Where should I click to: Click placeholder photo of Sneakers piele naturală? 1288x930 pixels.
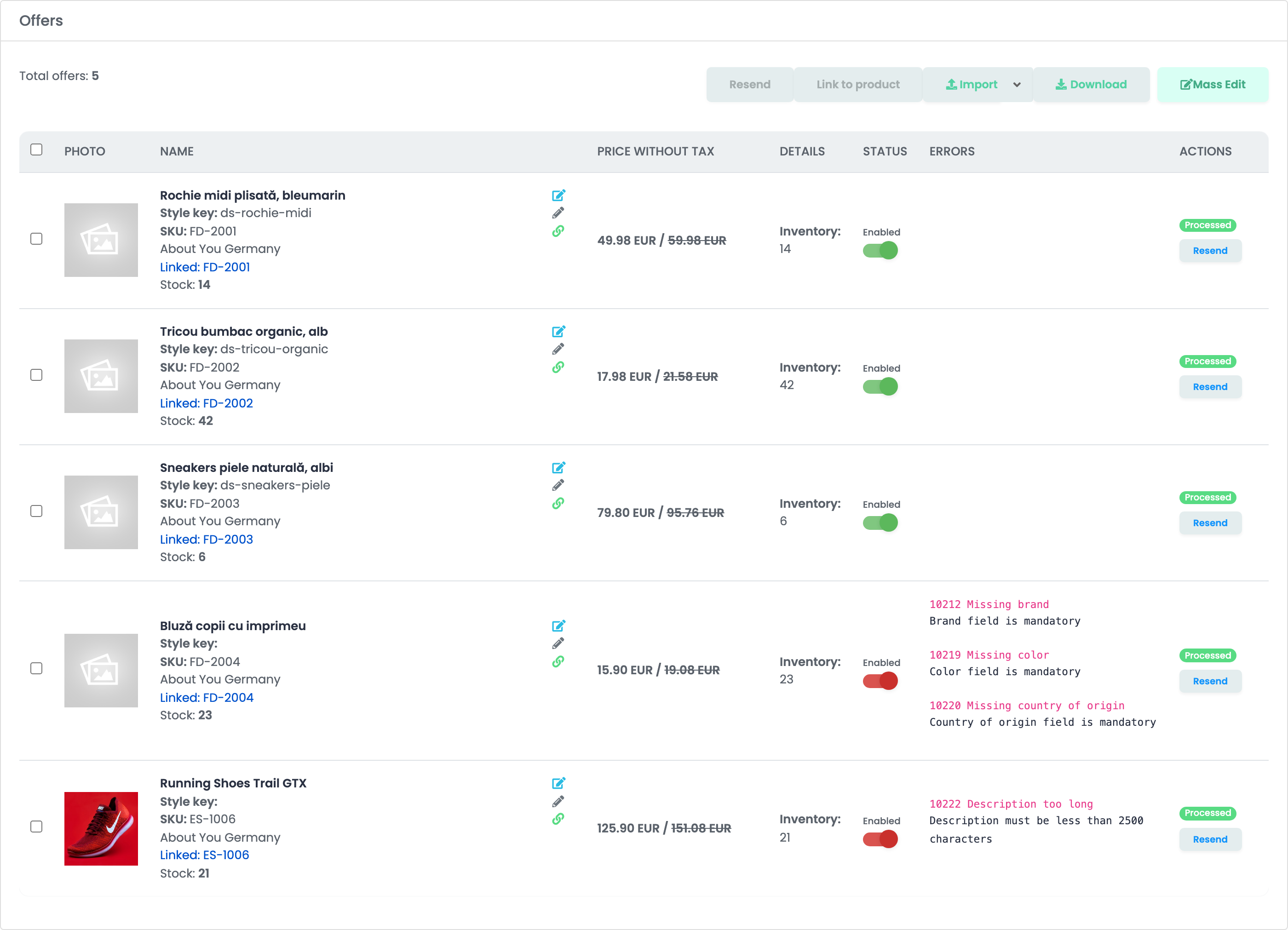[x=101, y=512]
